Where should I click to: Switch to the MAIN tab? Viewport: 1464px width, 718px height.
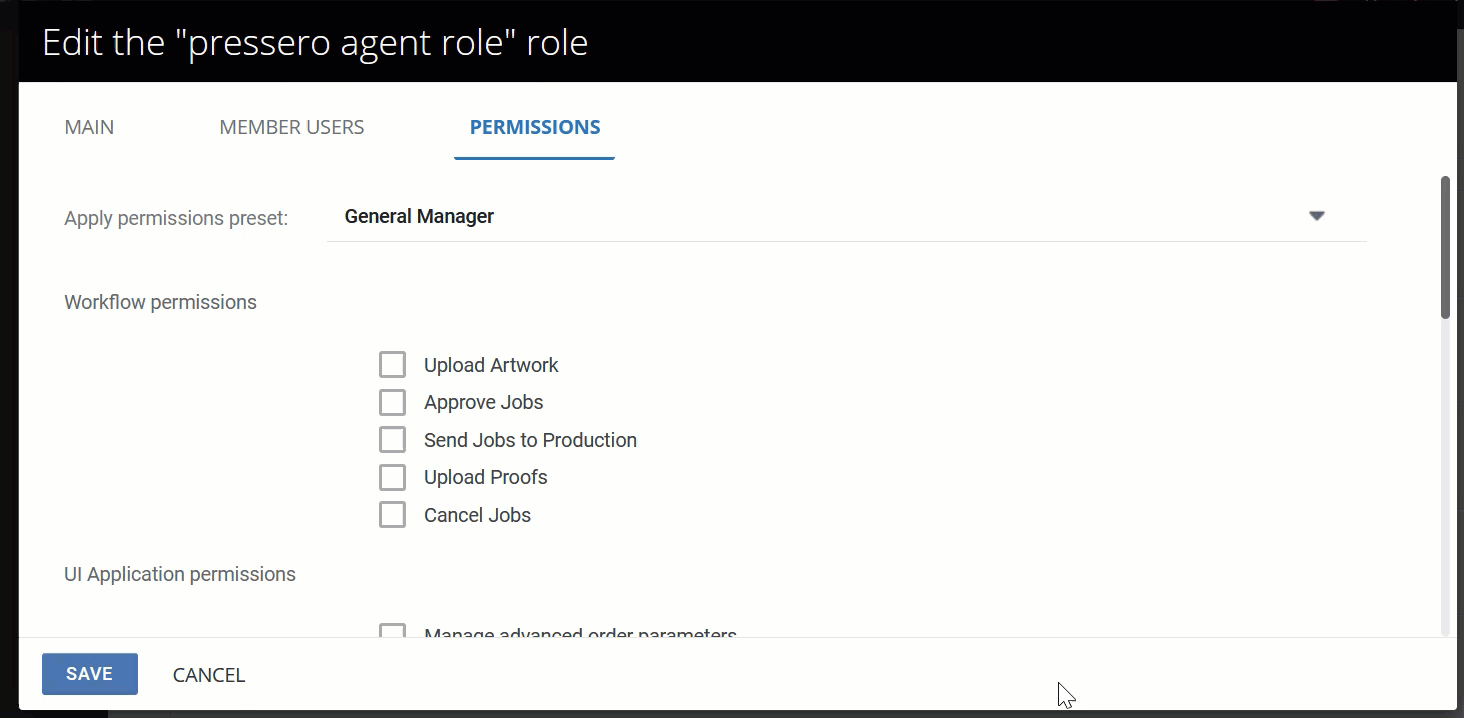89,127
